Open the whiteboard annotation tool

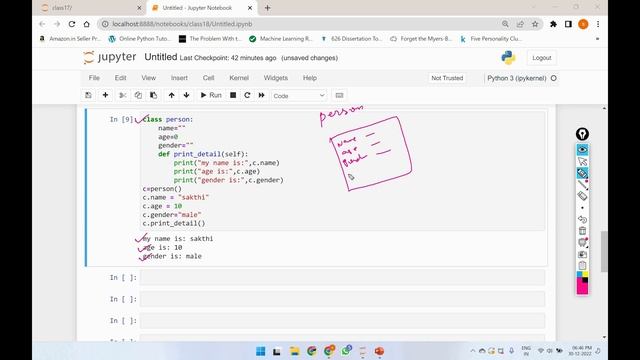click(x=582, y=242)
